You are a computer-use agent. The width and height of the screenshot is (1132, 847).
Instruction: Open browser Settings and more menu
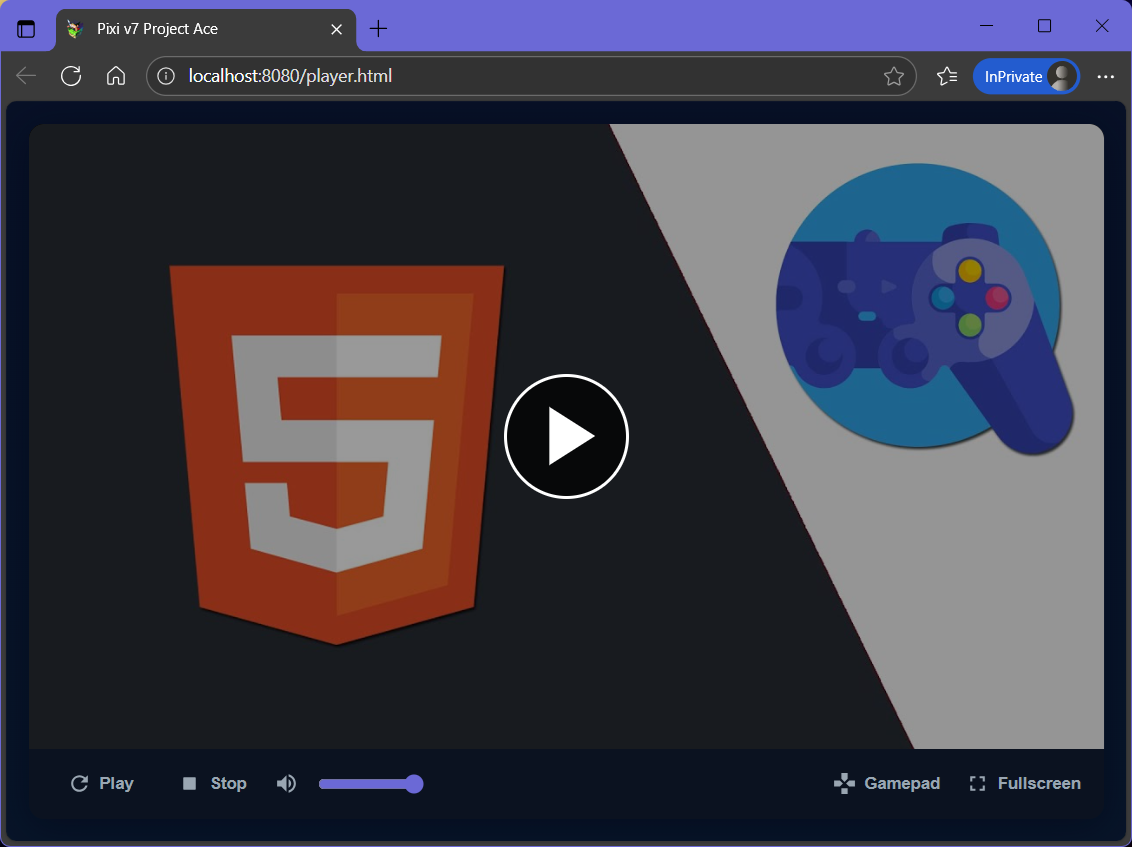1105,76
